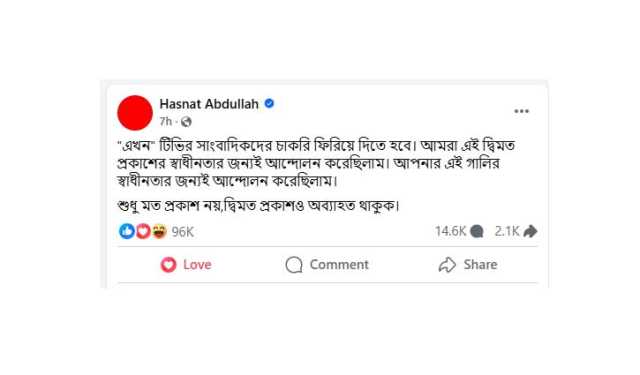Open the 2.1K shares count
The image size is (640, 375).
(507, 231)
